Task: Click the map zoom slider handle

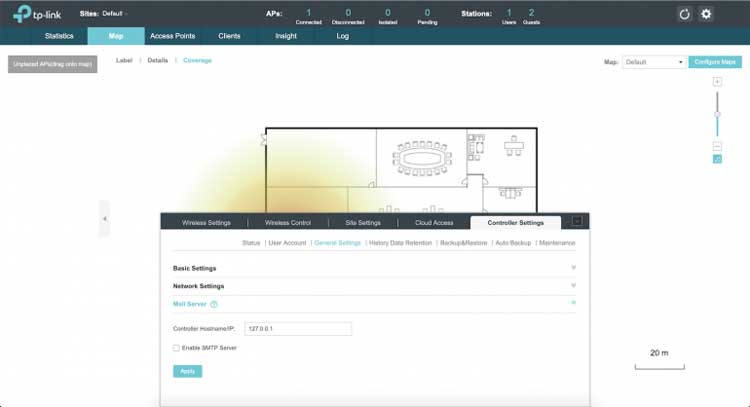Action: (717, 114)
